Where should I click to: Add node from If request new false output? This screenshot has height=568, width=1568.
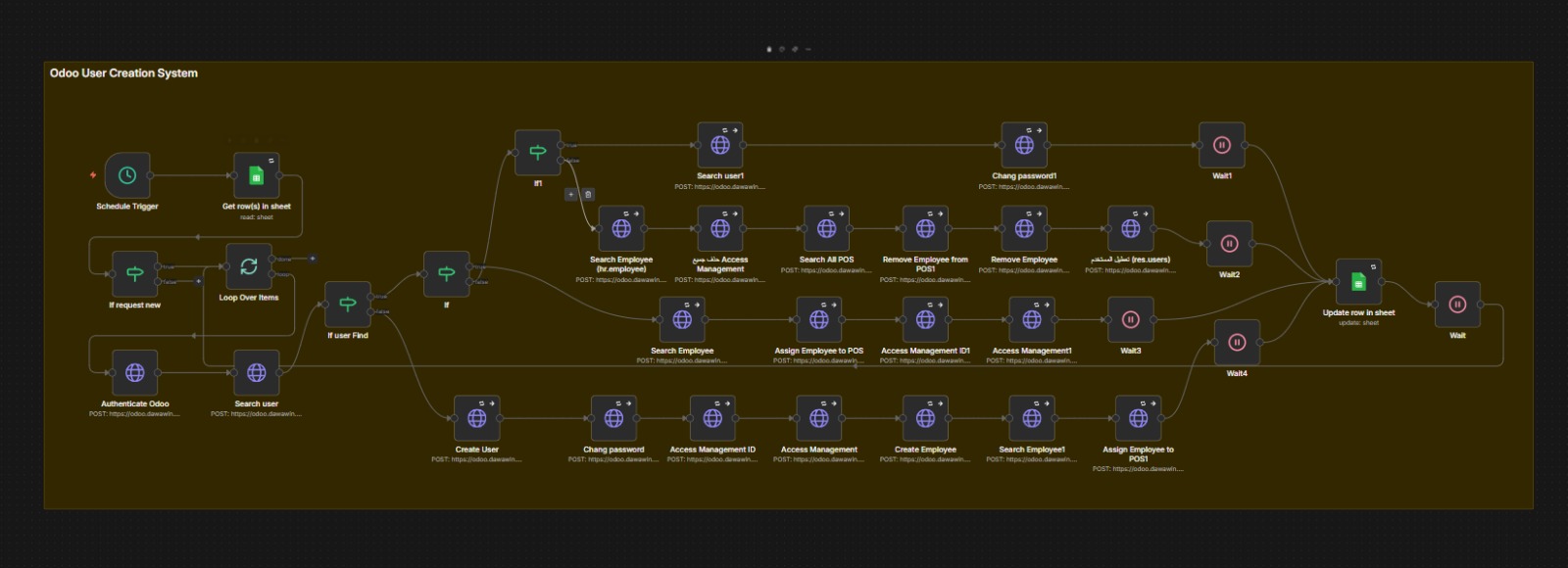click(199, 281)
